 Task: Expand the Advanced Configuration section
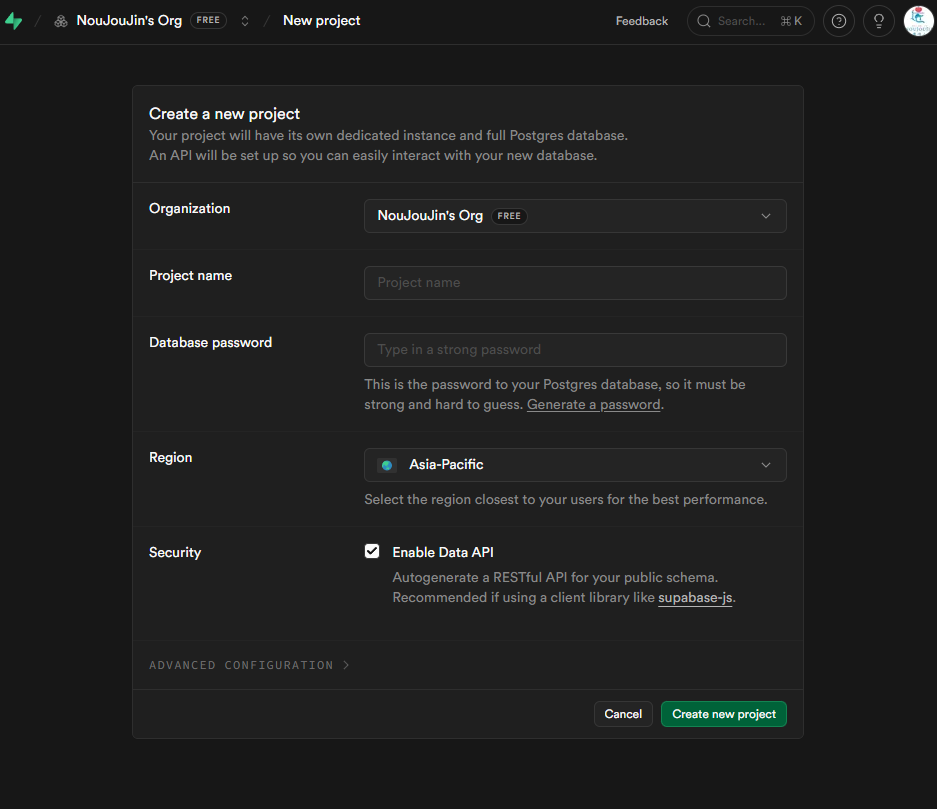[249, 665]
